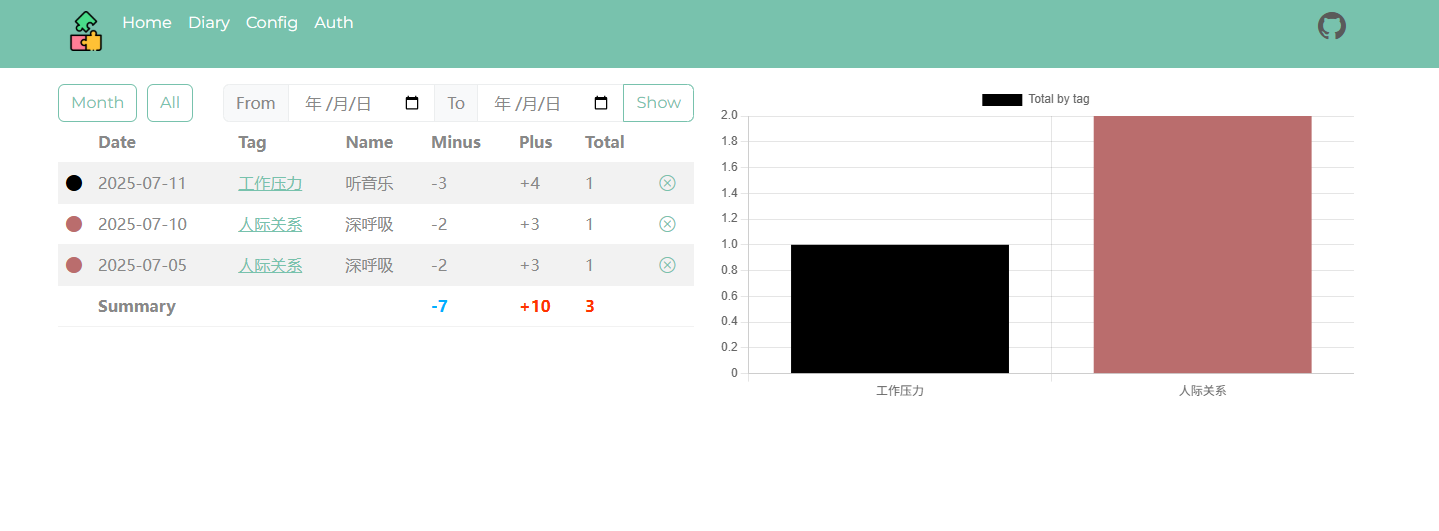Select the 2025-07-11 date cell

[x=142, y=184]
